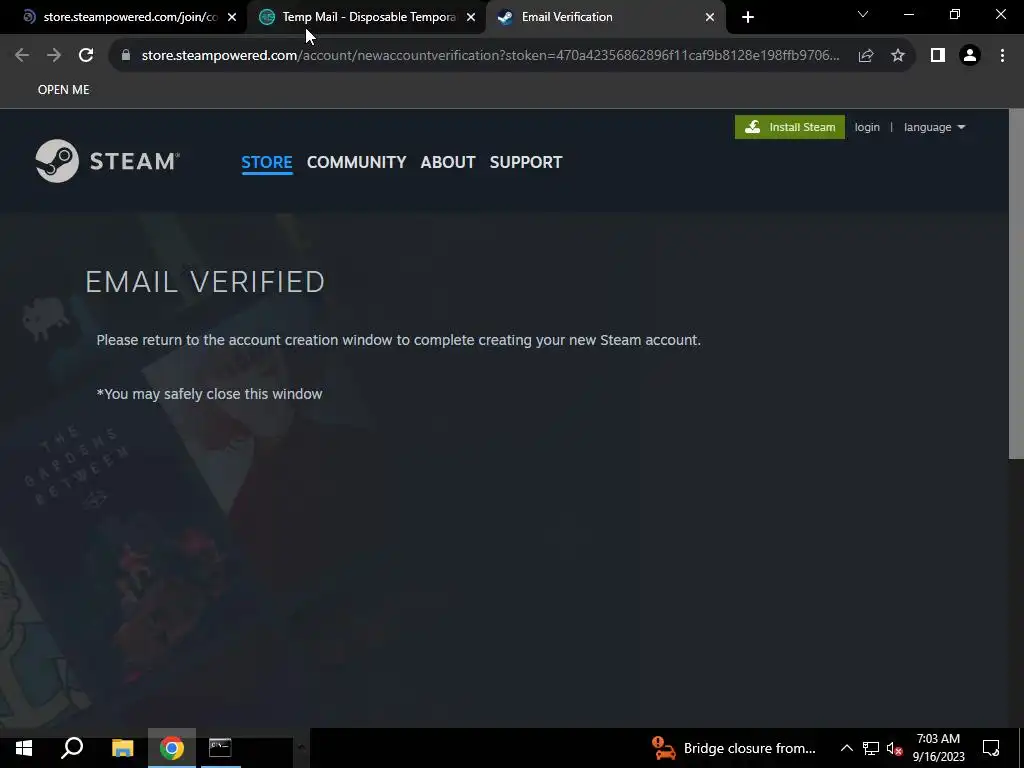Open Chrome's three-dot menu
The height and width of the screenshot is (768, 1024).
point(1002,56)
